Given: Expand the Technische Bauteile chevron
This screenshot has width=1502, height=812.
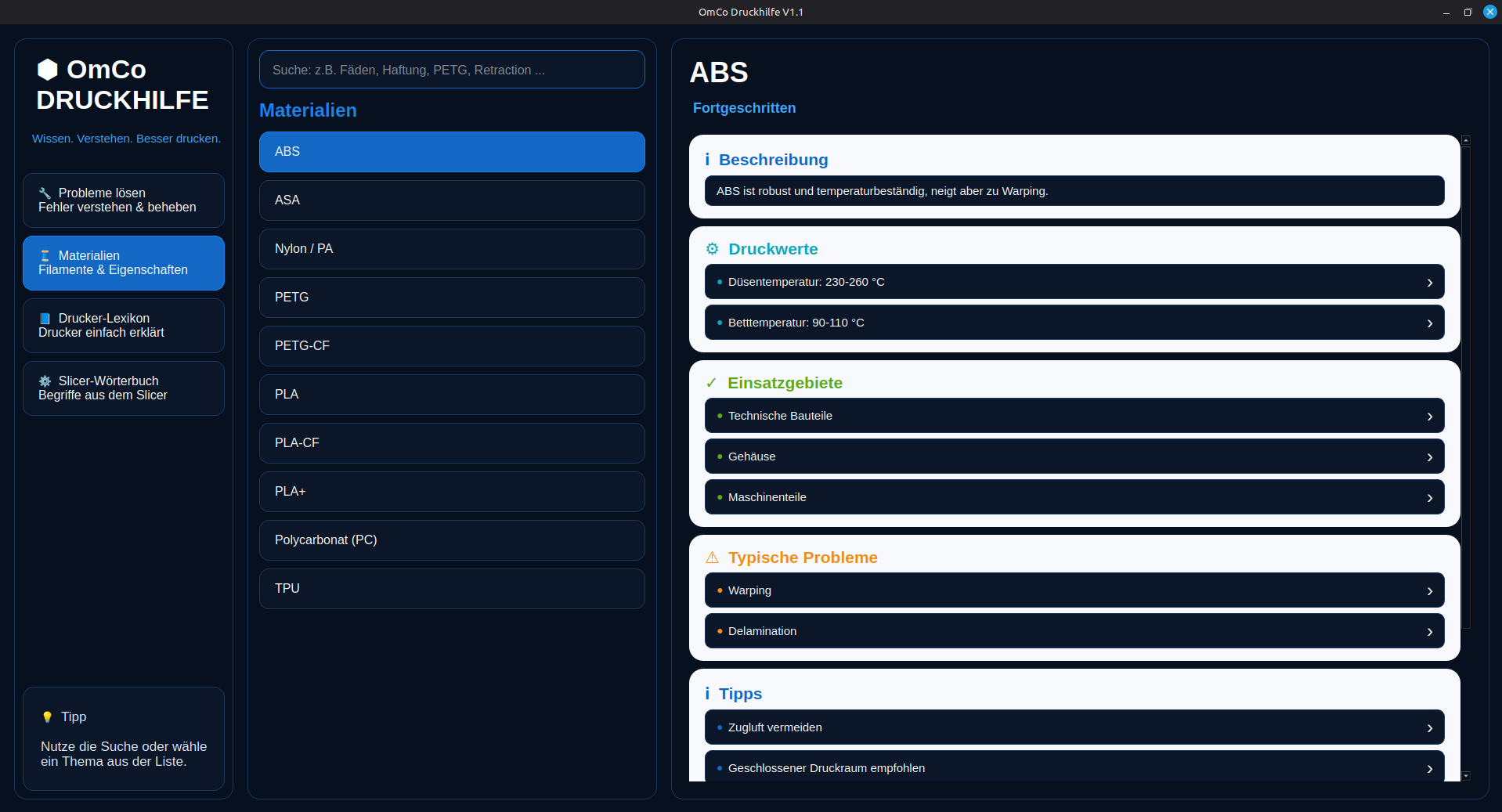Looking at the screenshot, I should pyautogui.click(x=1430, y=417).
